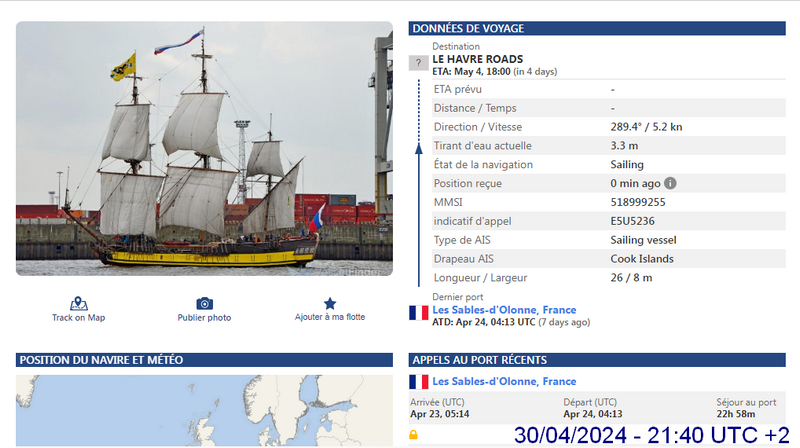Click the Publier photo camera icon
This screenshot has width=800, height=448.
(205, 304)
